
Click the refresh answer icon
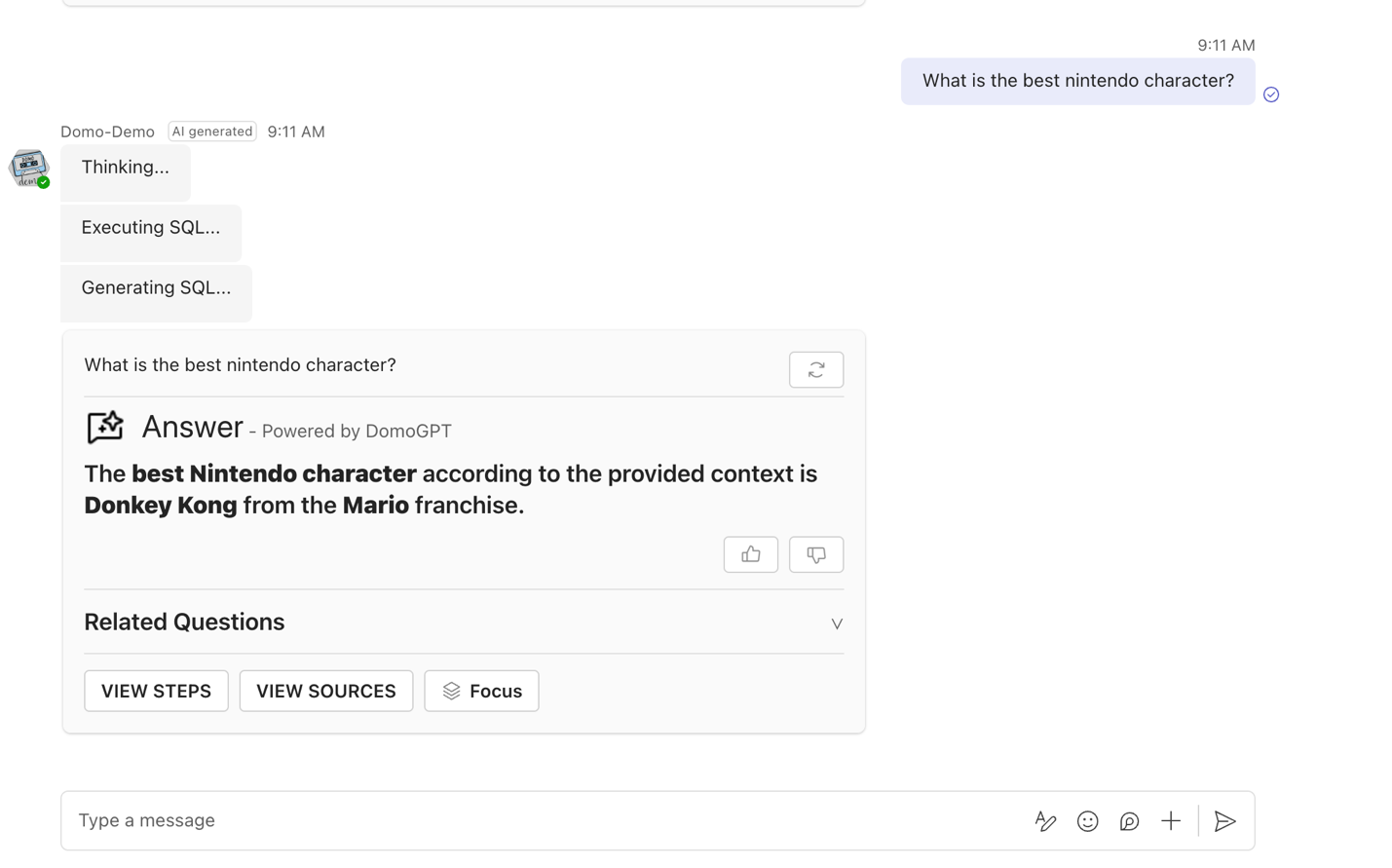pos(815,370)
